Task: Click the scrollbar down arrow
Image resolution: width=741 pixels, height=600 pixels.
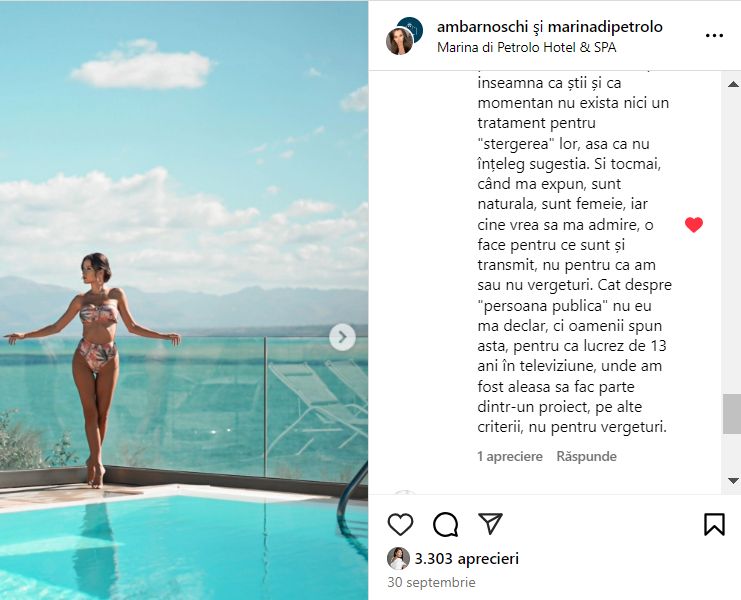Action: [733, 481]
